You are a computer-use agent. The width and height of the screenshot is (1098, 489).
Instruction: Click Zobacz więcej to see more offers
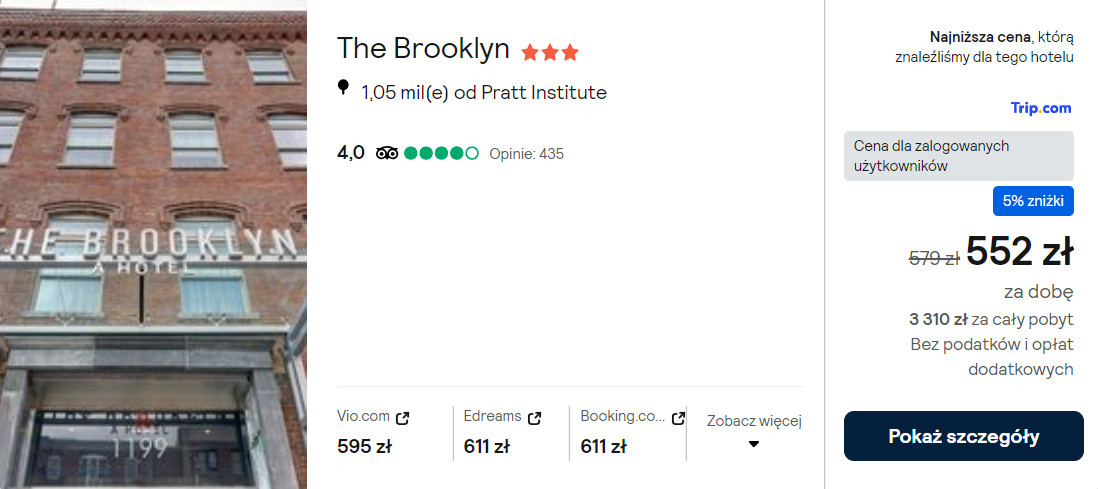pyautogui.click(x=754, y=421)
